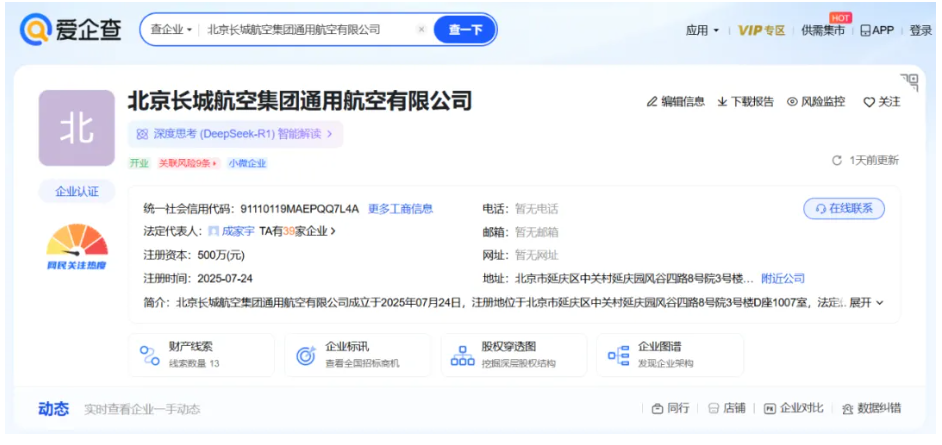Open the 企业图谱 card

669,354
